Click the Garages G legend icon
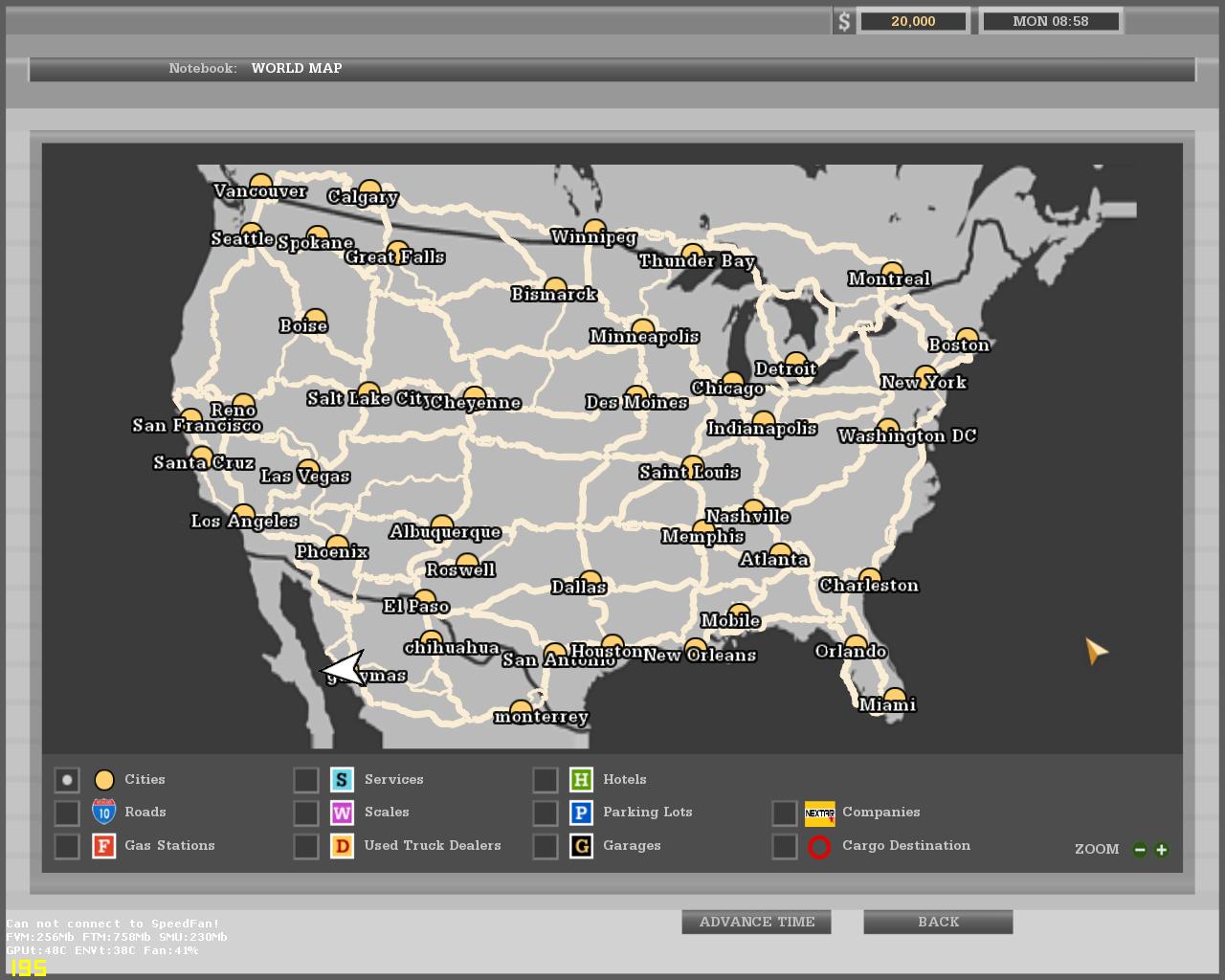1225x980 pixels. pyautogui.click(x=581, y=846)
